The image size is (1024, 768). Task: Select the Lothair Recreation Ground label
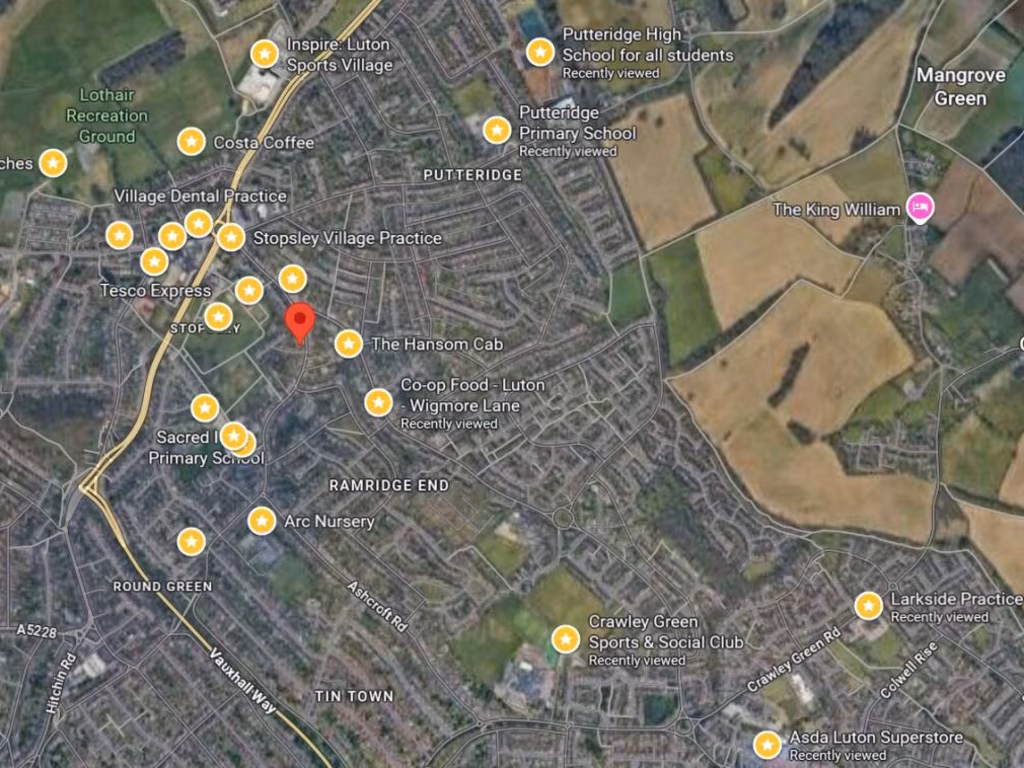[x=107, y=116]
